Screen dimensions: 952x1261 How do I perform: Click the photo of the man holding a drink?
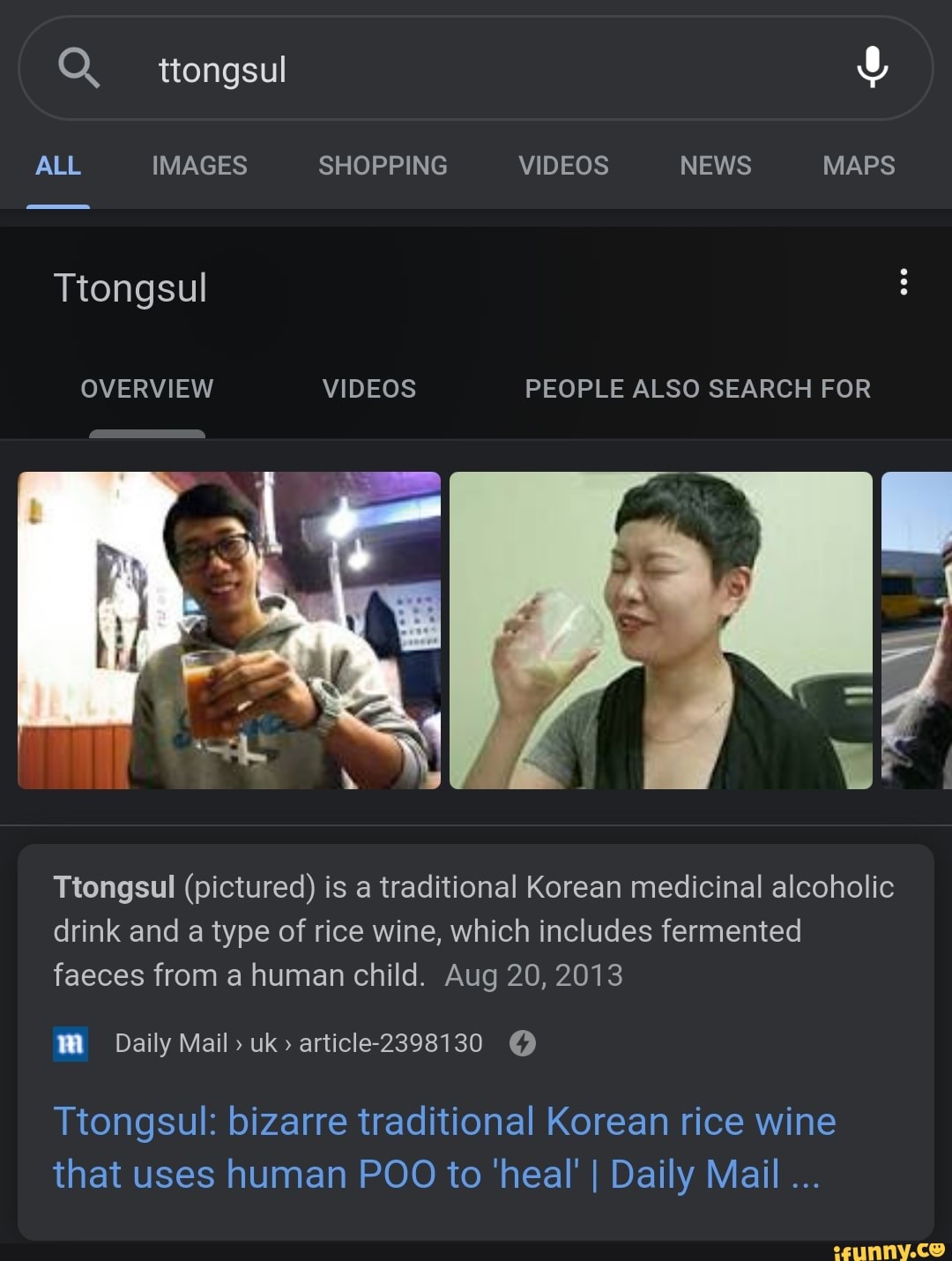click(229, 629)
